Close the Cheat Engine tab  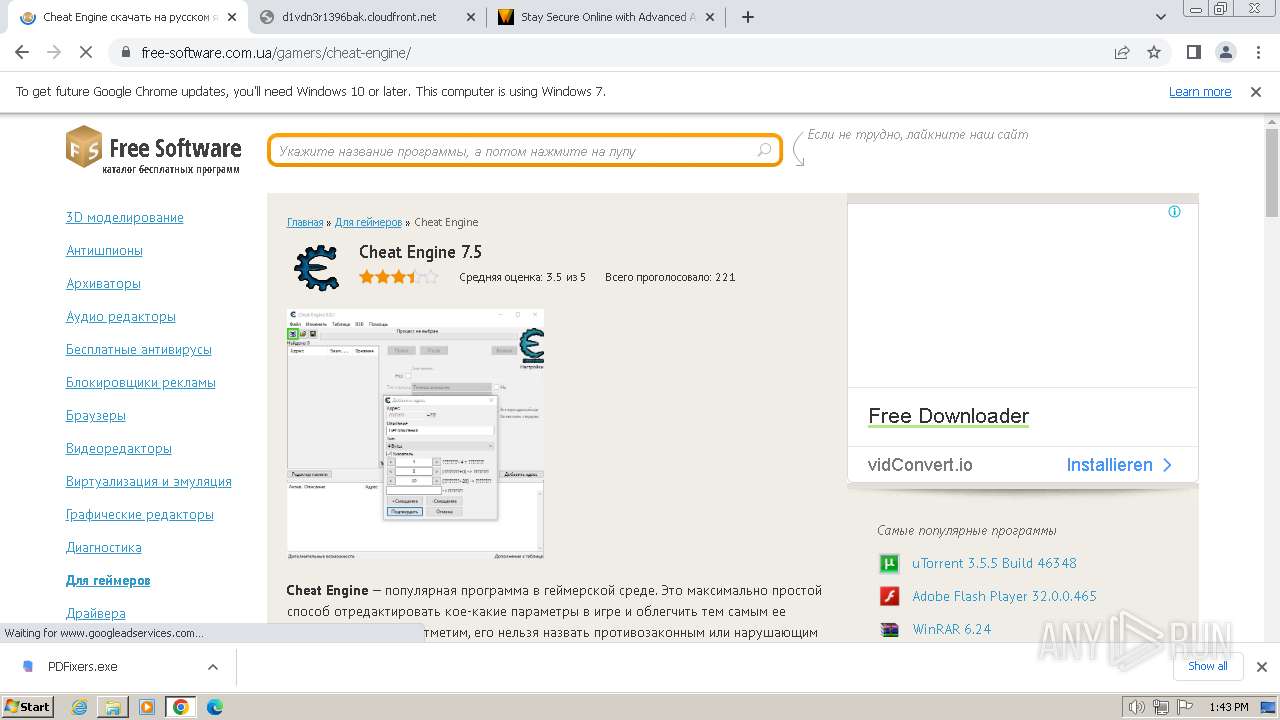point(232,17)
